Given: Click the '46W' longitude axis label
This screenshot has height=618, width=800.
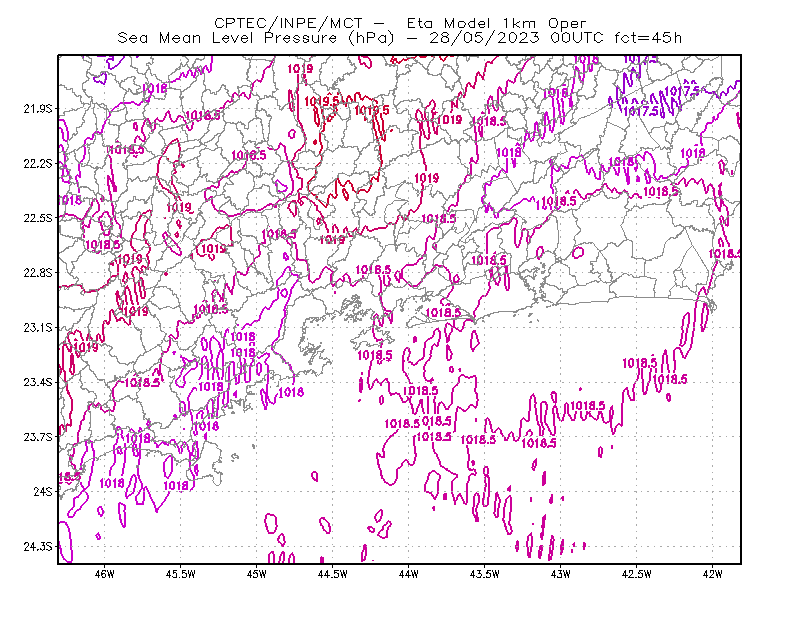Looking at the screenshot, I should coord(105,574).
